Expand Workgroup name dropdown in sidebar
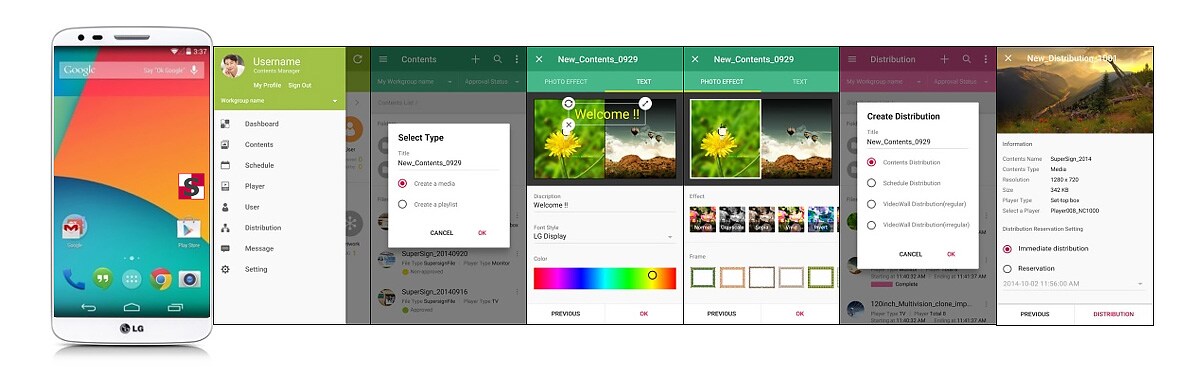 [x=280, y=101]
